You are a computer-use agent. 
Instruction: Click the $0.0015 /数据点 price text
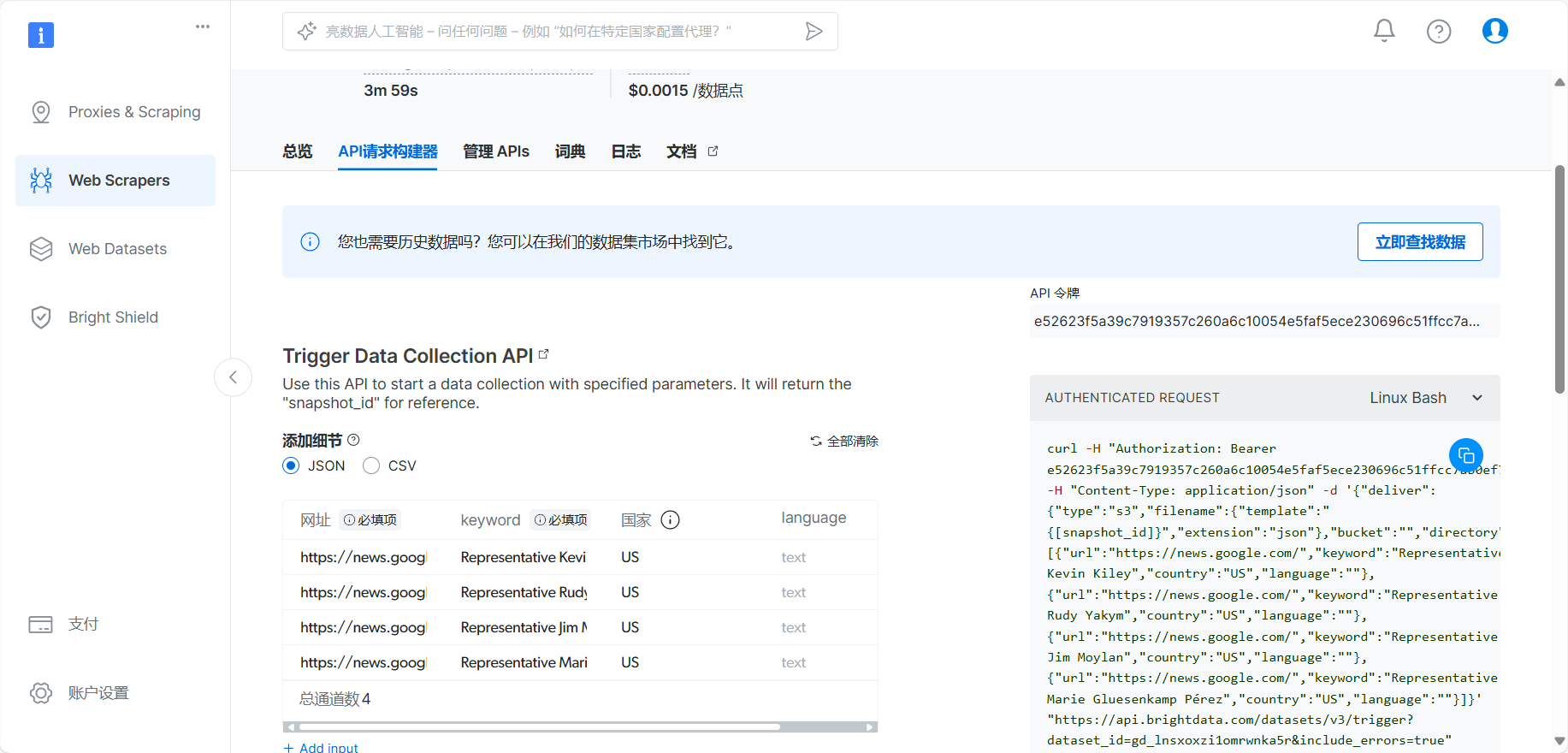tap(685, 91)
